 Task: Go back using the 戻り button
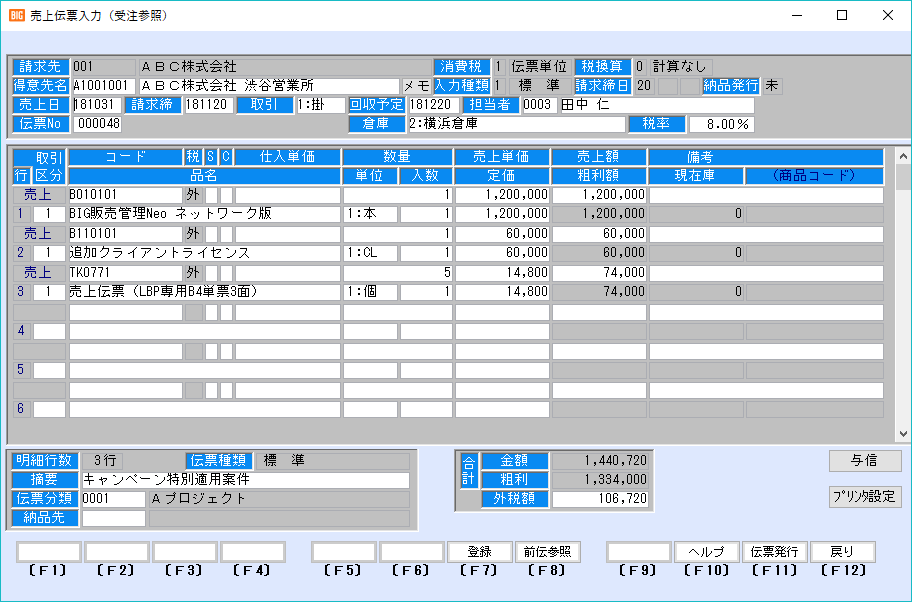coord(842,552)
